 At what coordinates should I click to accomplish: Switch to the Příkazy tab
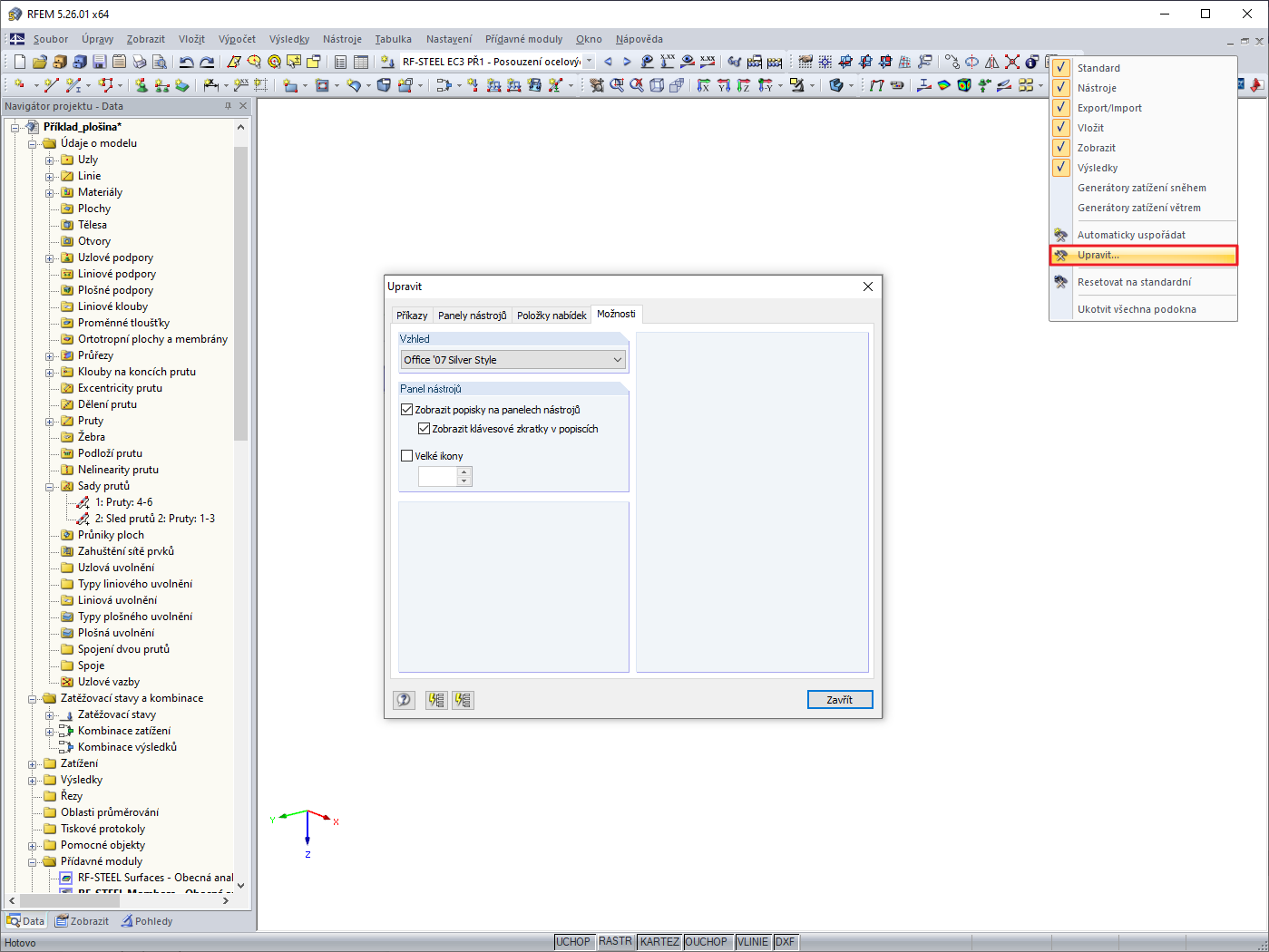(x=412, y=316)
